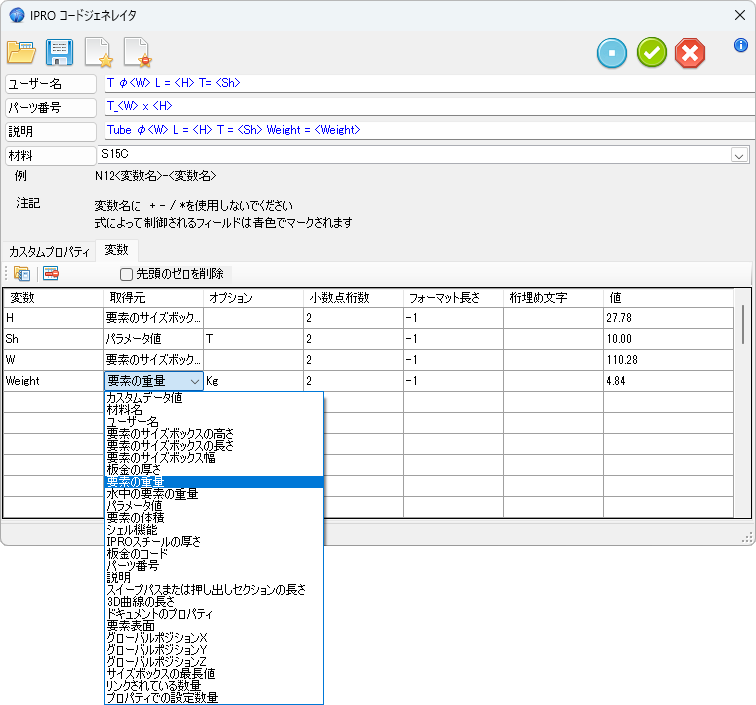Viewport: 756px width, 705px height.
Task: Pick ドキュメントのプロパティ option
Action: click(x=214, y=614)
